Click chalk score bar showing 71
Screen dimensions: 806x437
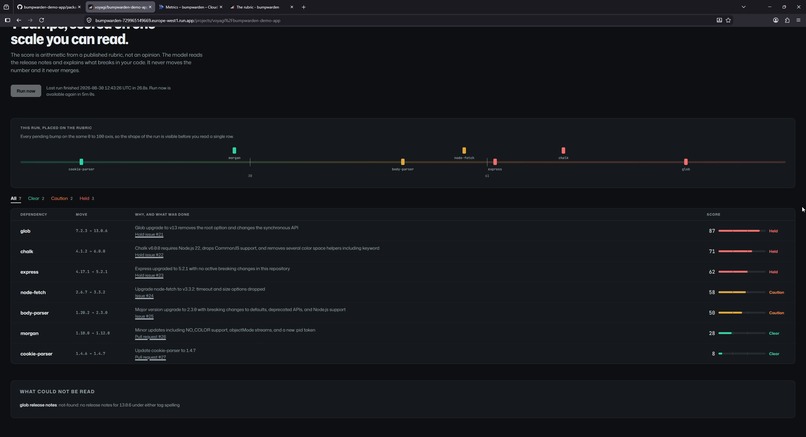pyautogui.click(x=741, y=251)
